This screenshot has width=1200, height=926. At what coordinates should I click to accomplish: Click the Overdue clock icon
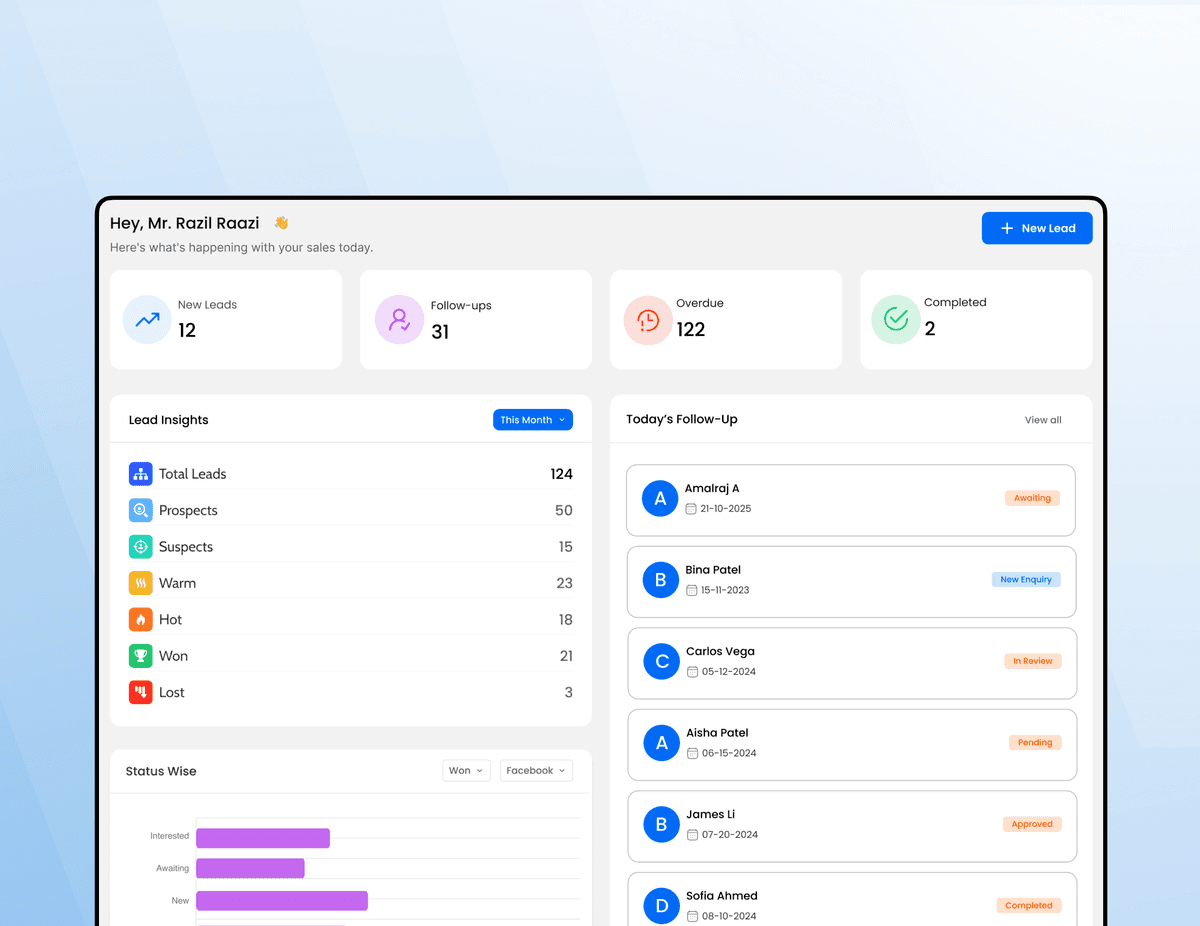(x=648, y=320)
